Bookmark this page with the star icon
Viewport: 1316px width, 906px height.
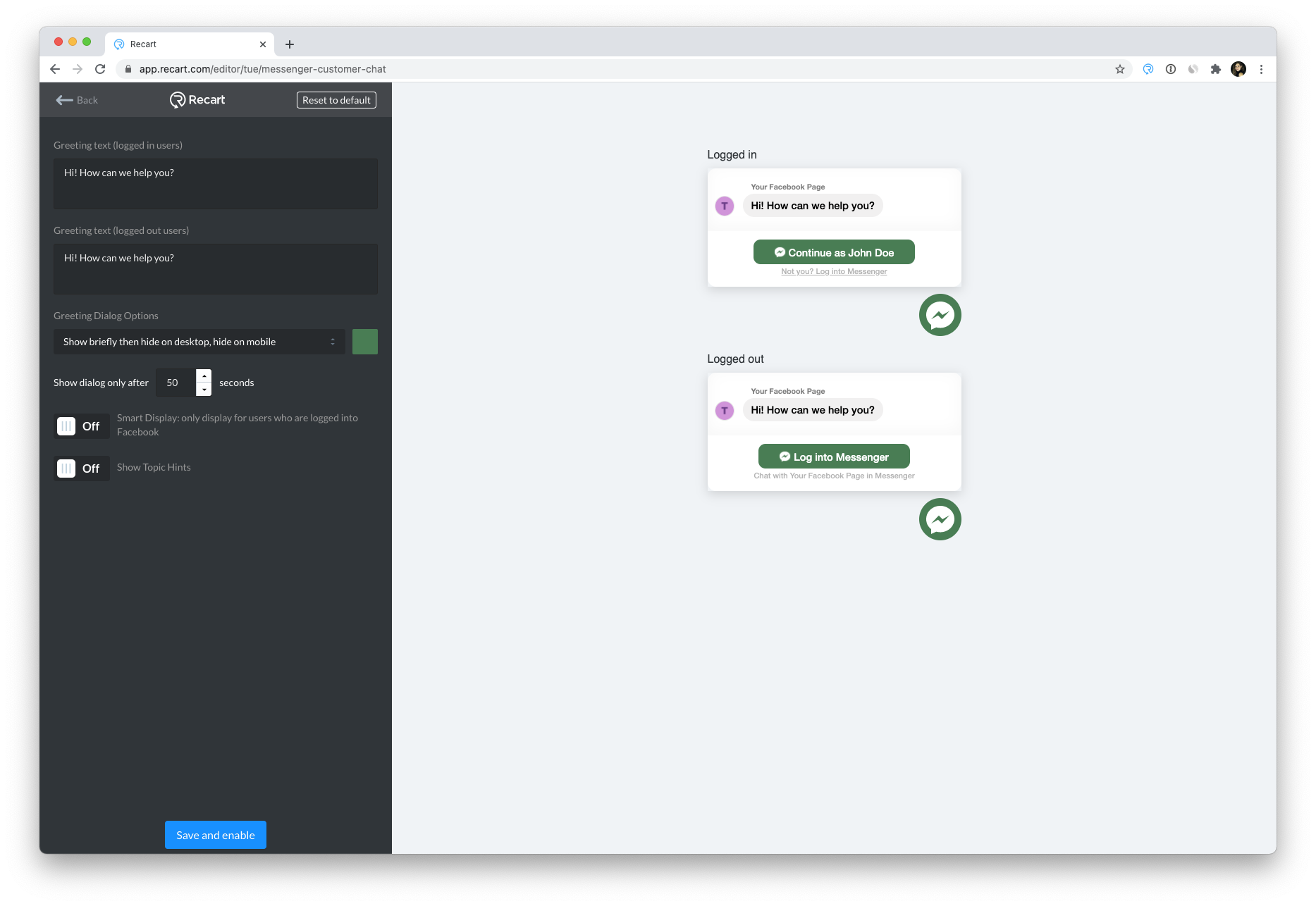(x=1119, y=69)
